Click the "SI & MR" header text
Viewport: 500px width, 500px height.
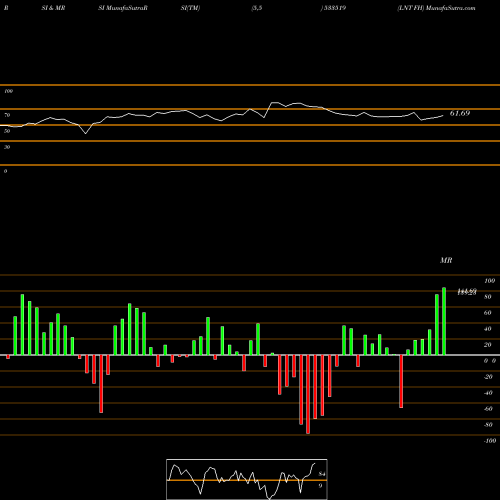point(53,8)
